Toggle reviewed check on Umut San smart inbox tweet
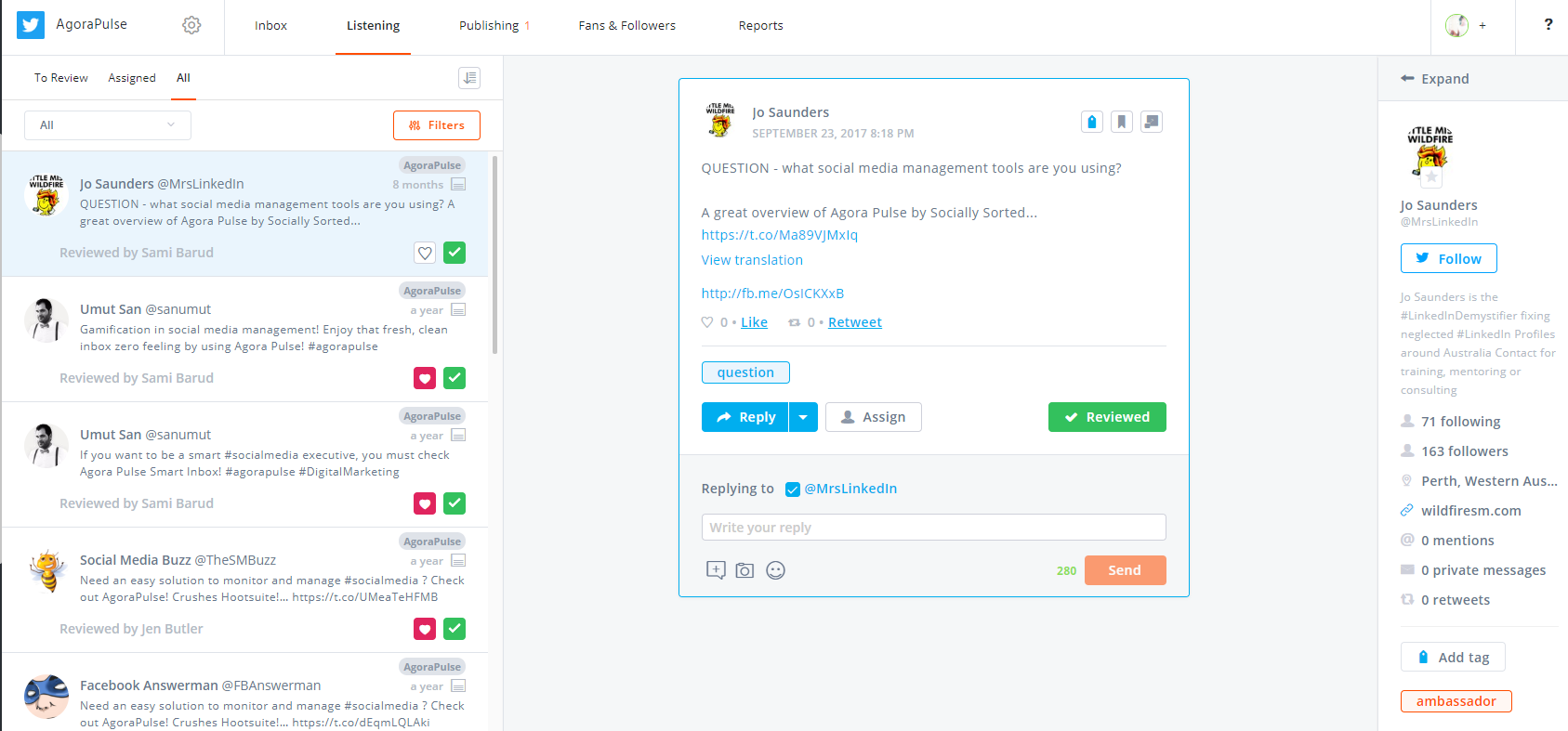This screenshot has height=731, width=1568. [455, 503]
